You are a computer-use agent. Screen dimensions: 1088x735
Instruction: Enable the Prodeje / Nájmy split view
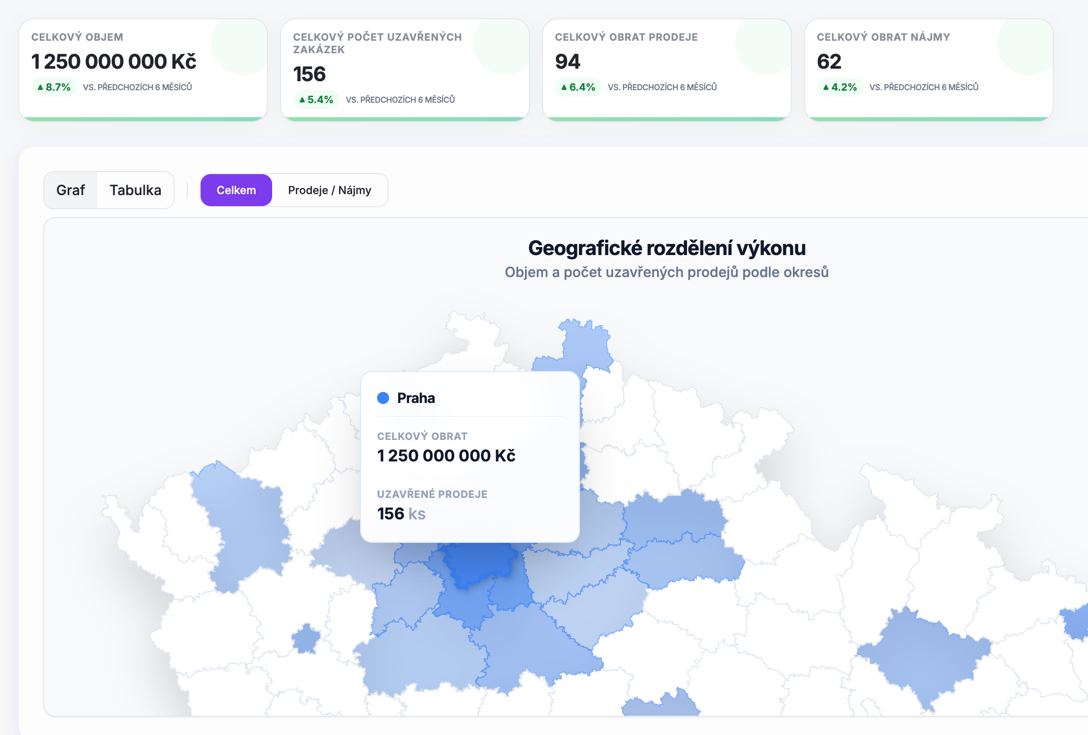tap(332, 189)
